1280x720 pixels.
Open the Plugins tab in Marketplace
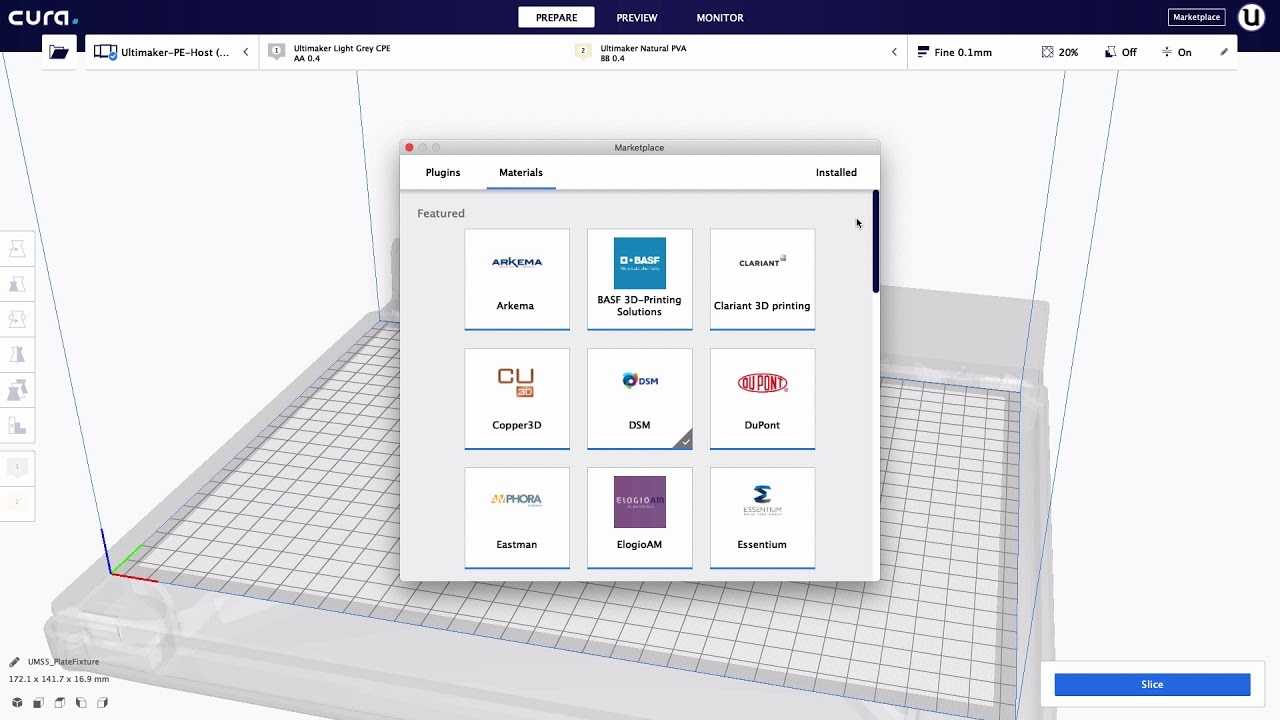tap(443, 172)
